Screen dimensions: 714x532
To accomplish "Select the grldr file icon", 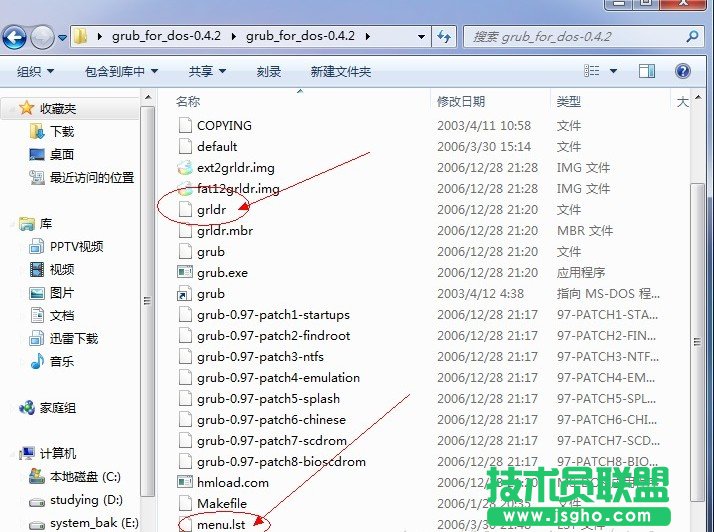I will tap(185, 210).
